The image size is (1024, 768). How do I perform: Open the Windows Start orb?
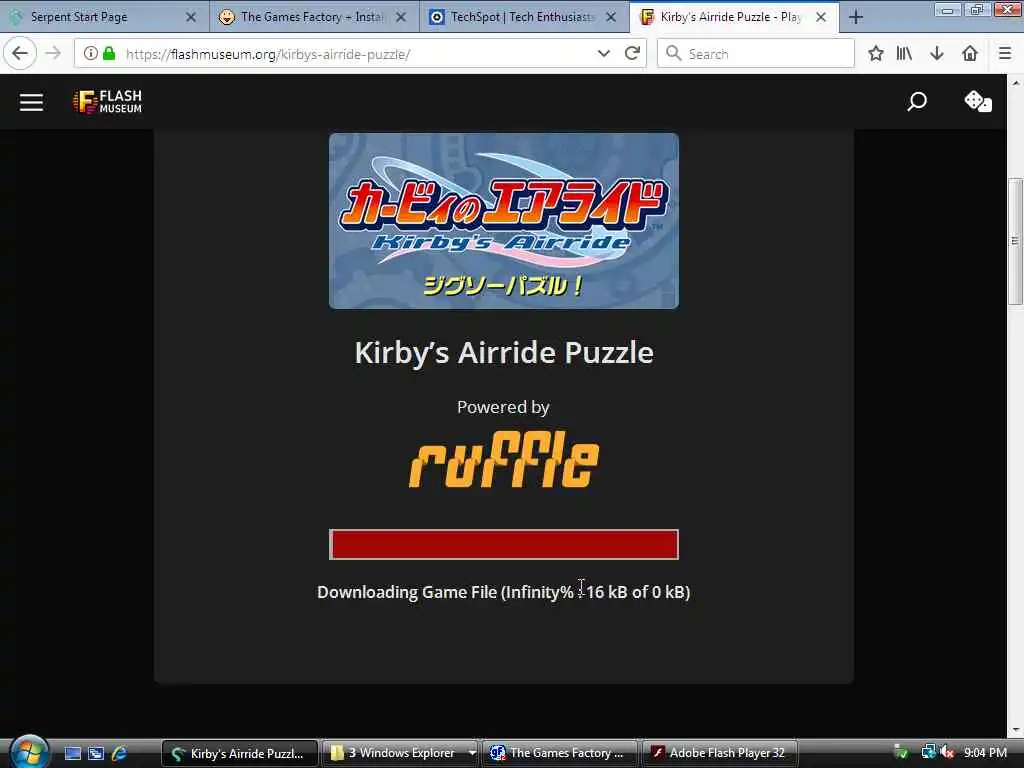coord(28,752)
